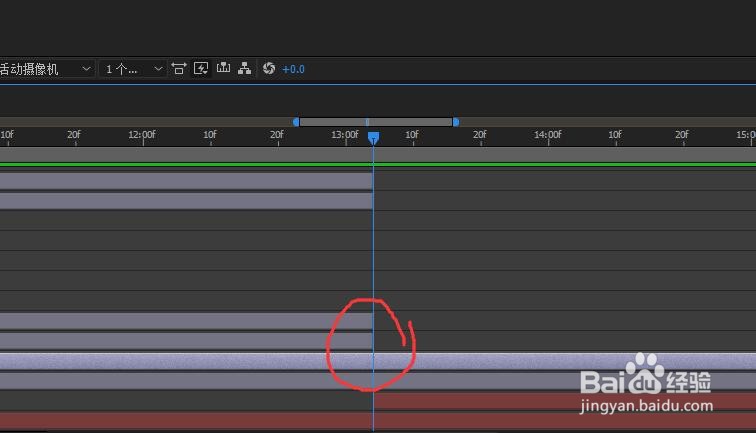Viewport: 756px width, 433px height.
Task: Toggle pixel aspect ratio correction icon
Action: [x=178, y=68]
